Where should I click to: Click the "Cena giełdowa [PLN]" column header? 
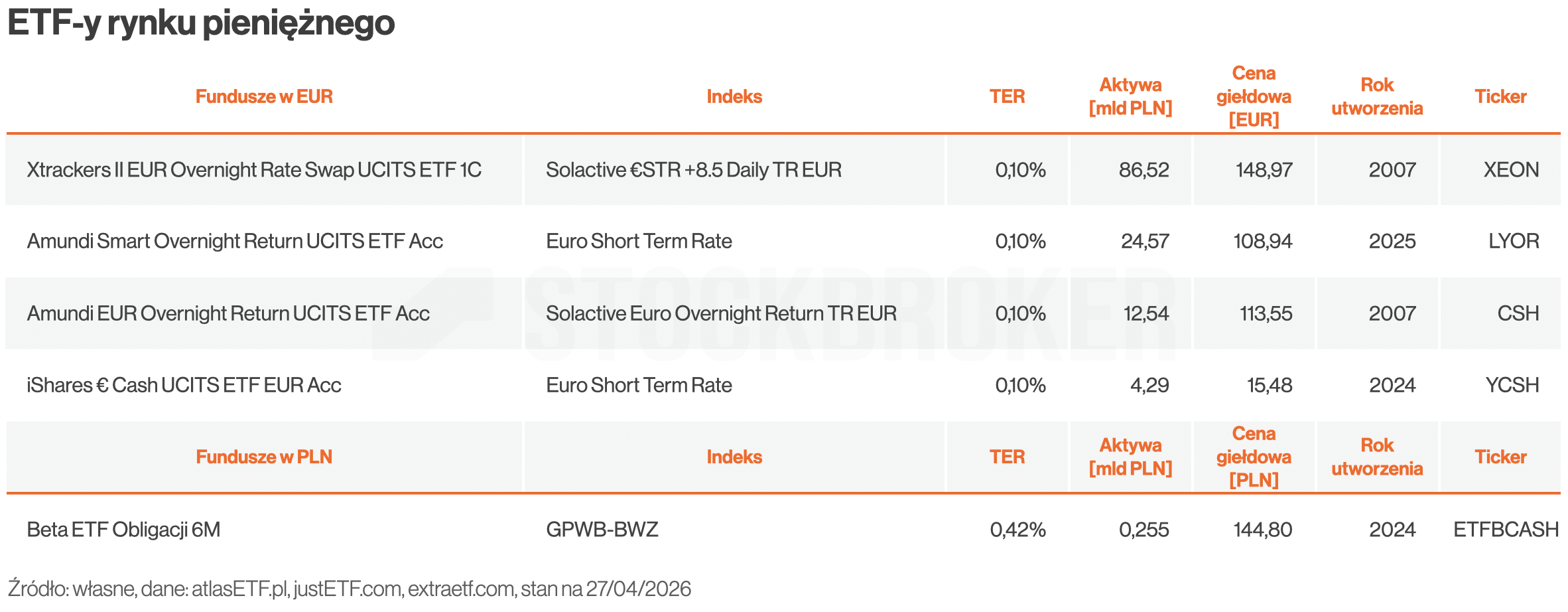click(x=1254, y=457)
